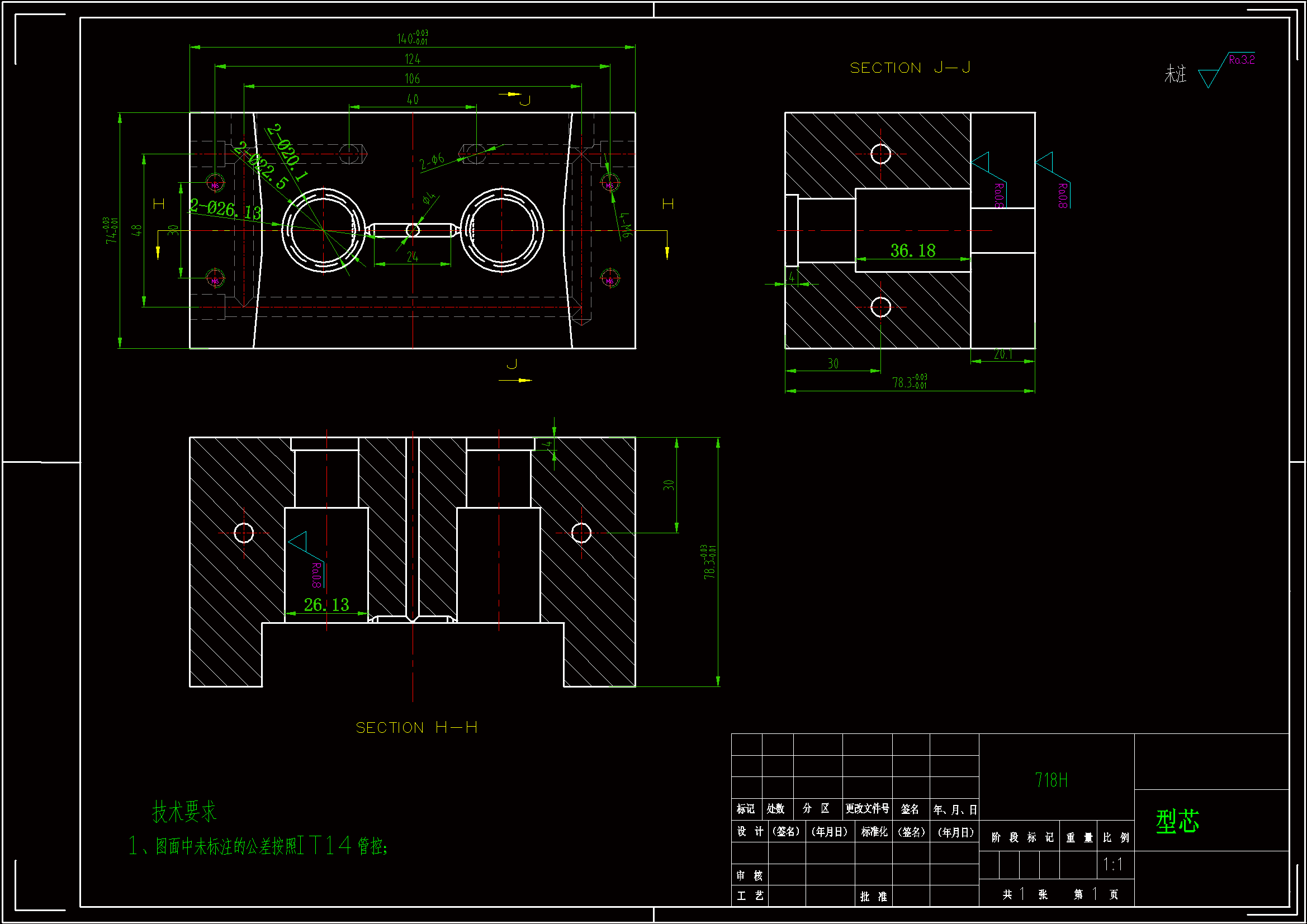
Task: Click the 20.1 dimension in Section J-J
Action: tap(1002, 354)
